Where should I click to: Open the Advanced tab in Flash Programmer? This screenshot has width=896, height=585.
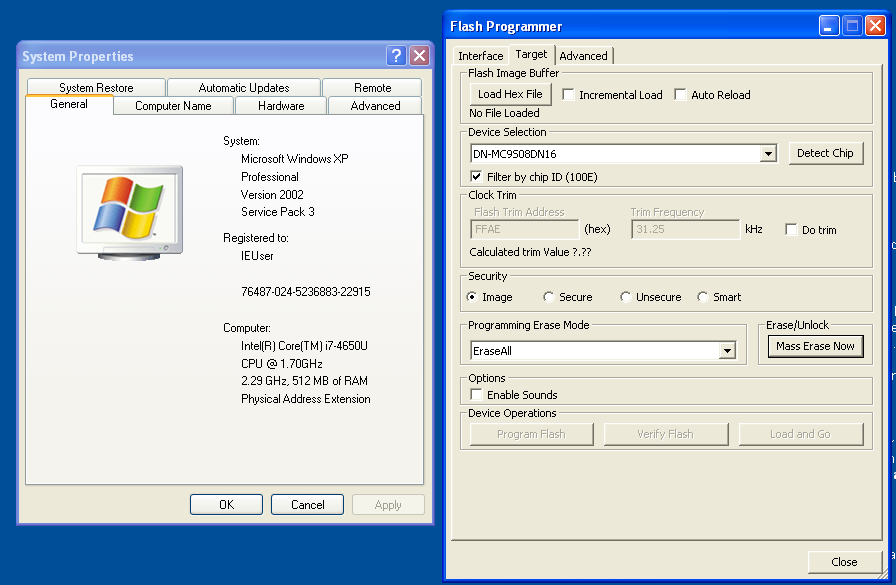tap(583, 55)
